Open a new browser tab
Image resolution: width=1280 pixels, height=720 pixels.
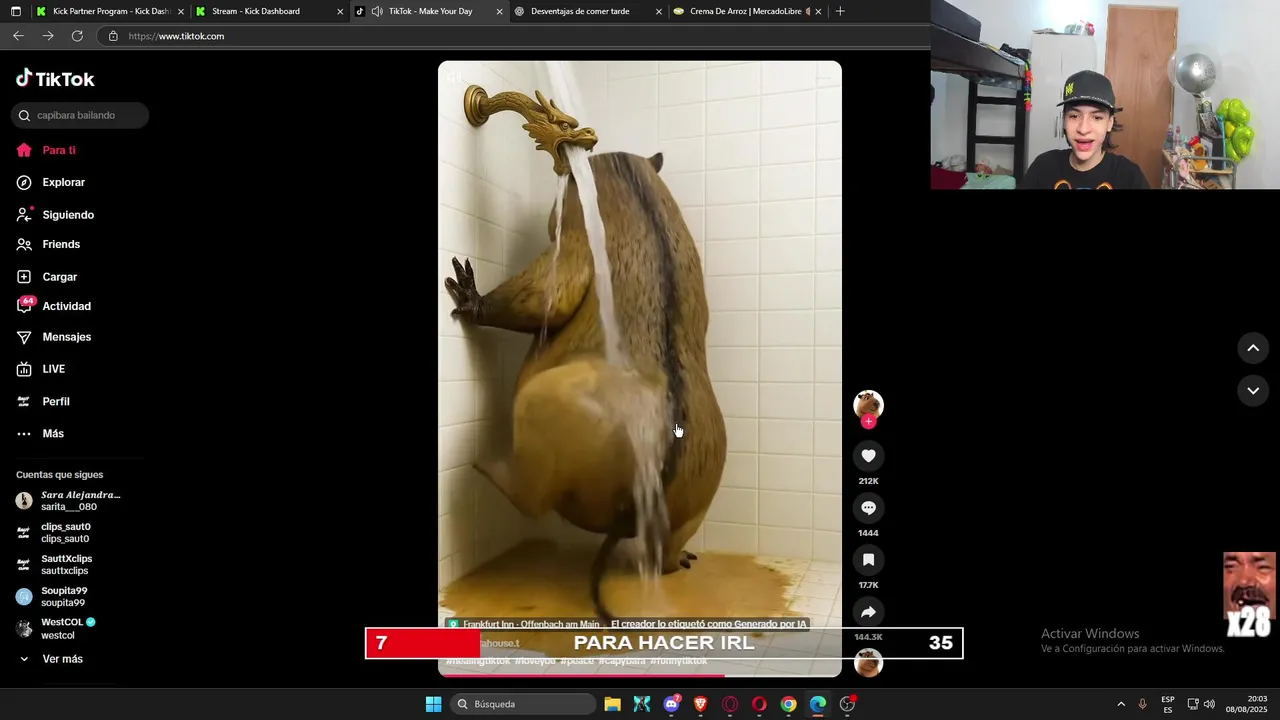tap(840, 12)
